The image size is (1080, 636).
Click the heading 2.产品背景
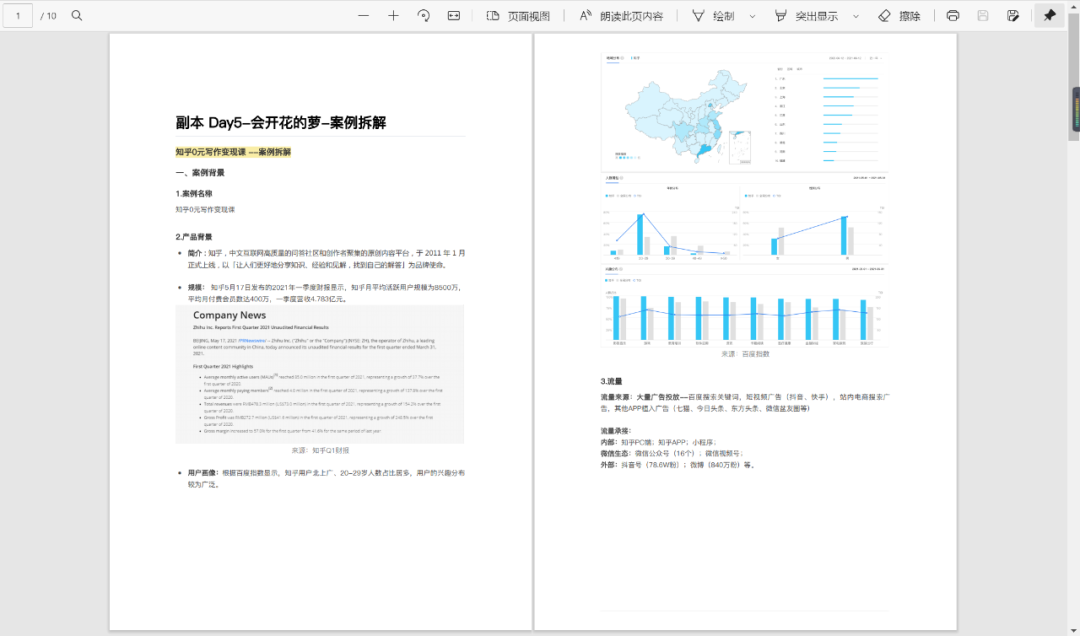[194, 236]
